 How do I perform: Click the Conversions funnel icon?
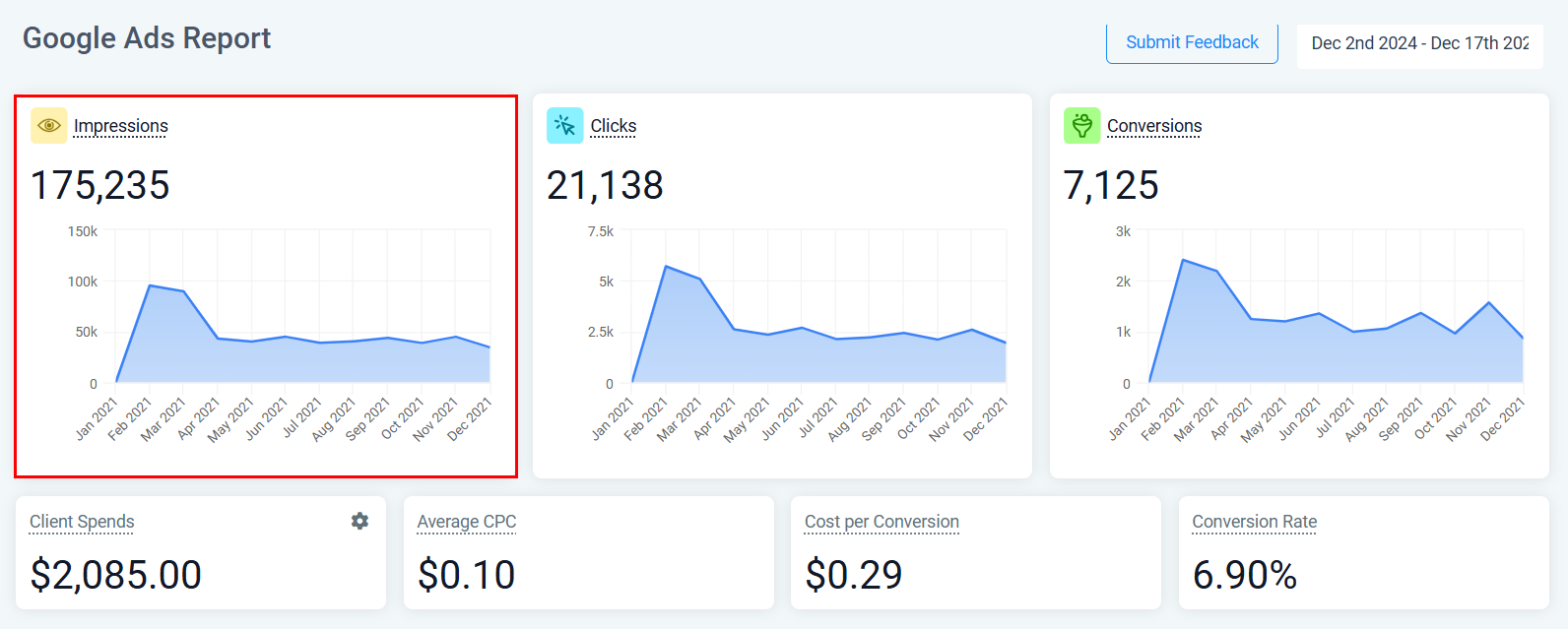(x=1081, y=126)
